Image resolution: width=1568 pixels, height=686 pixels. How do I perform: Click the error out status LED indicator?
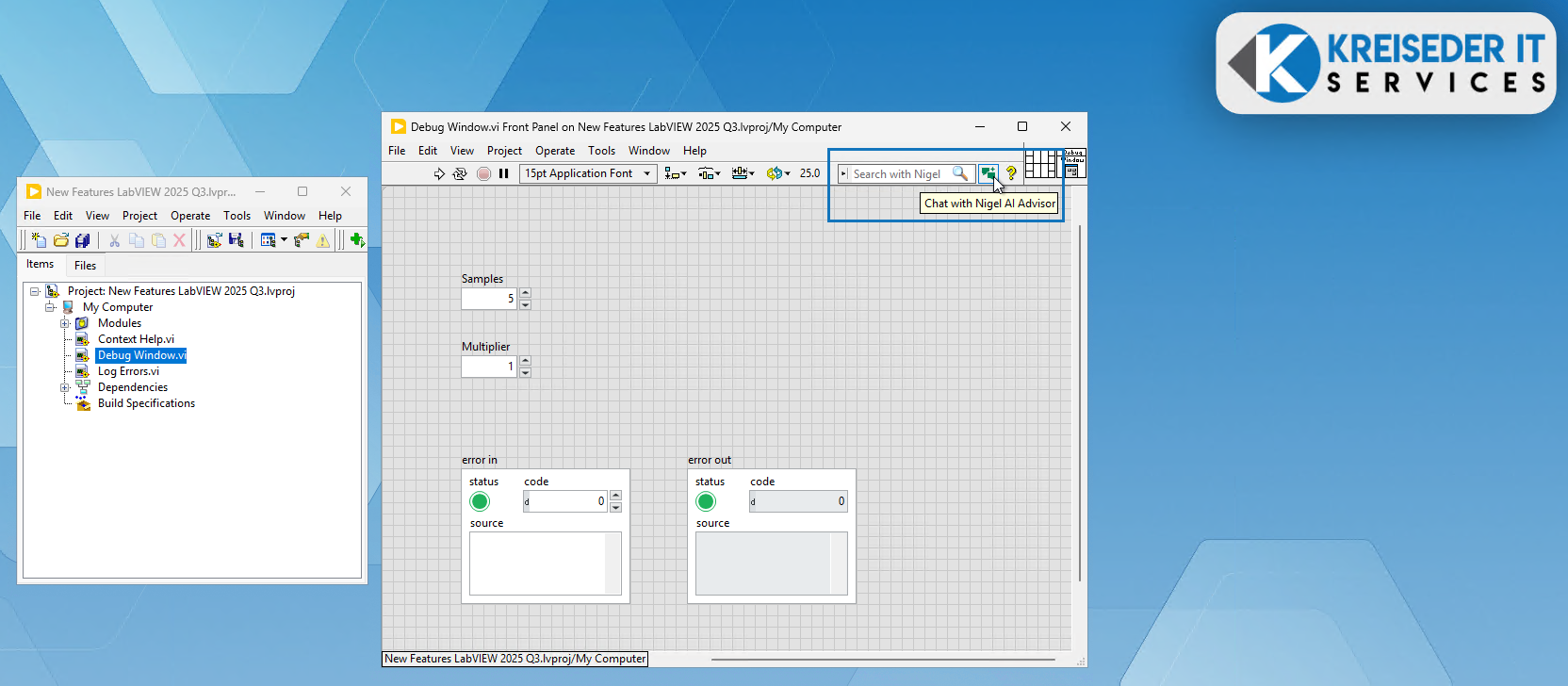[x=706, y=501]
